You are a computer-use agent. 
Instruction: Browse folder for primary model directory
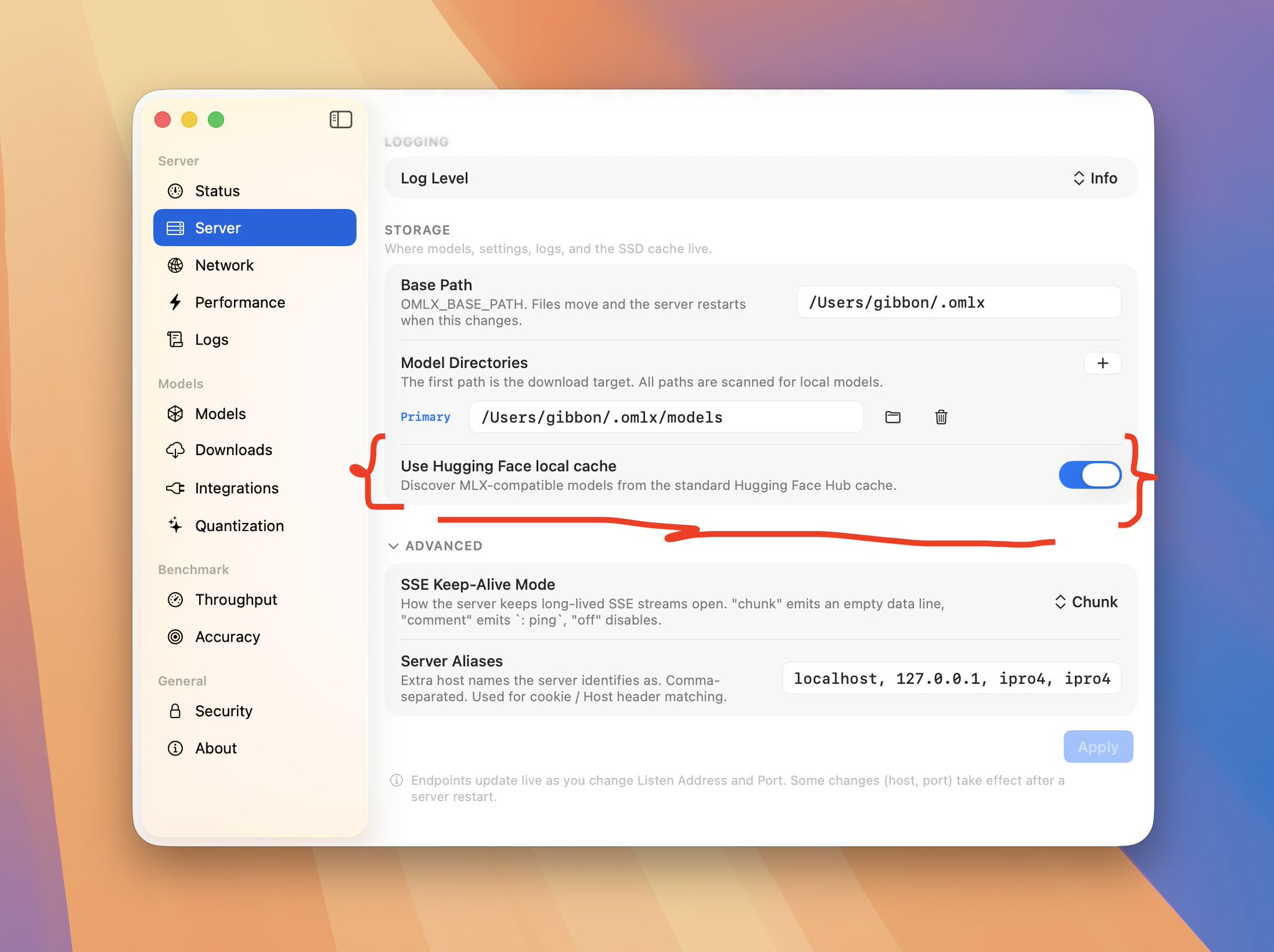(893, 417)
